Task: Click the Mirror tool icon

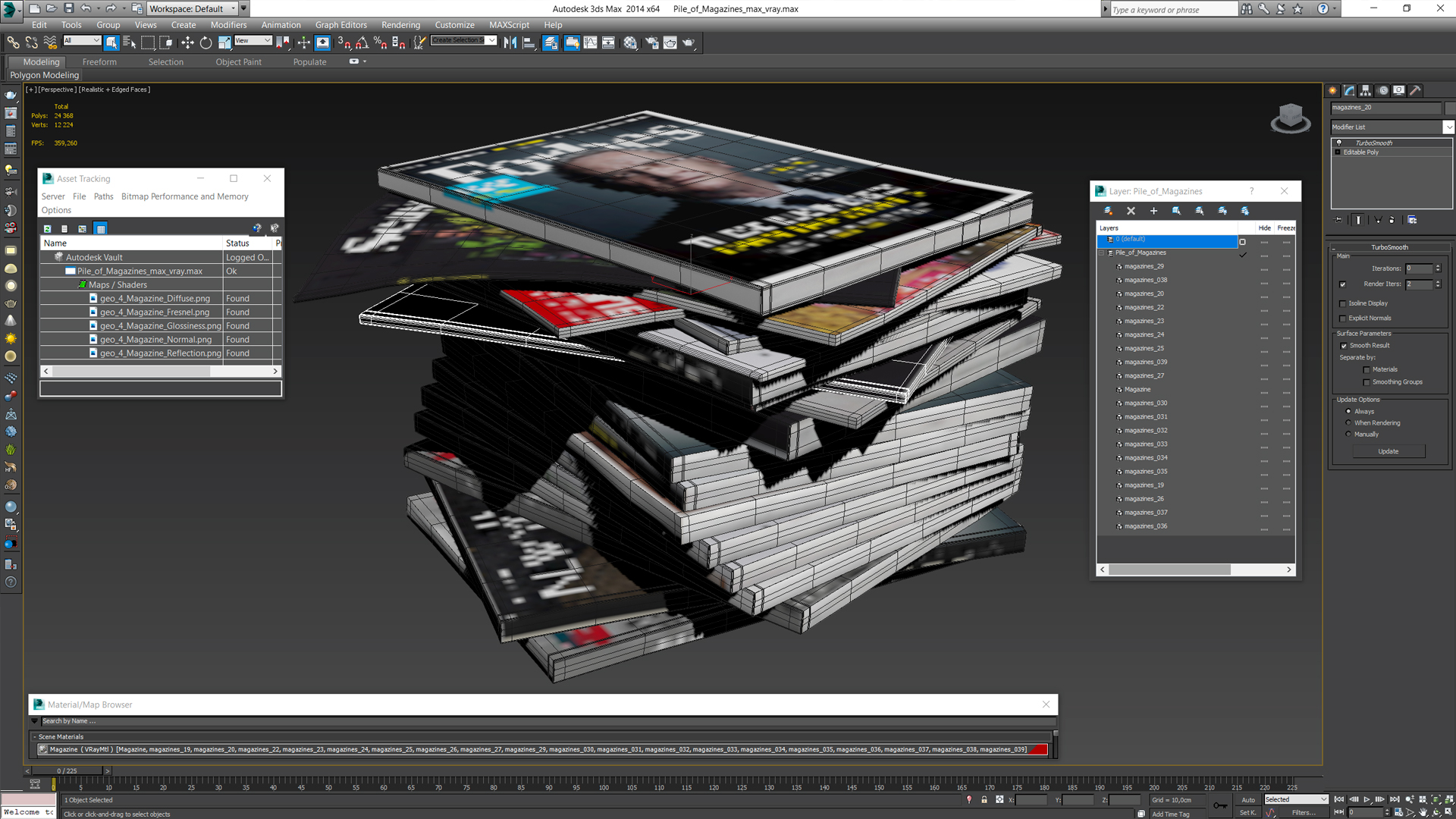Action: click(510, 42)
